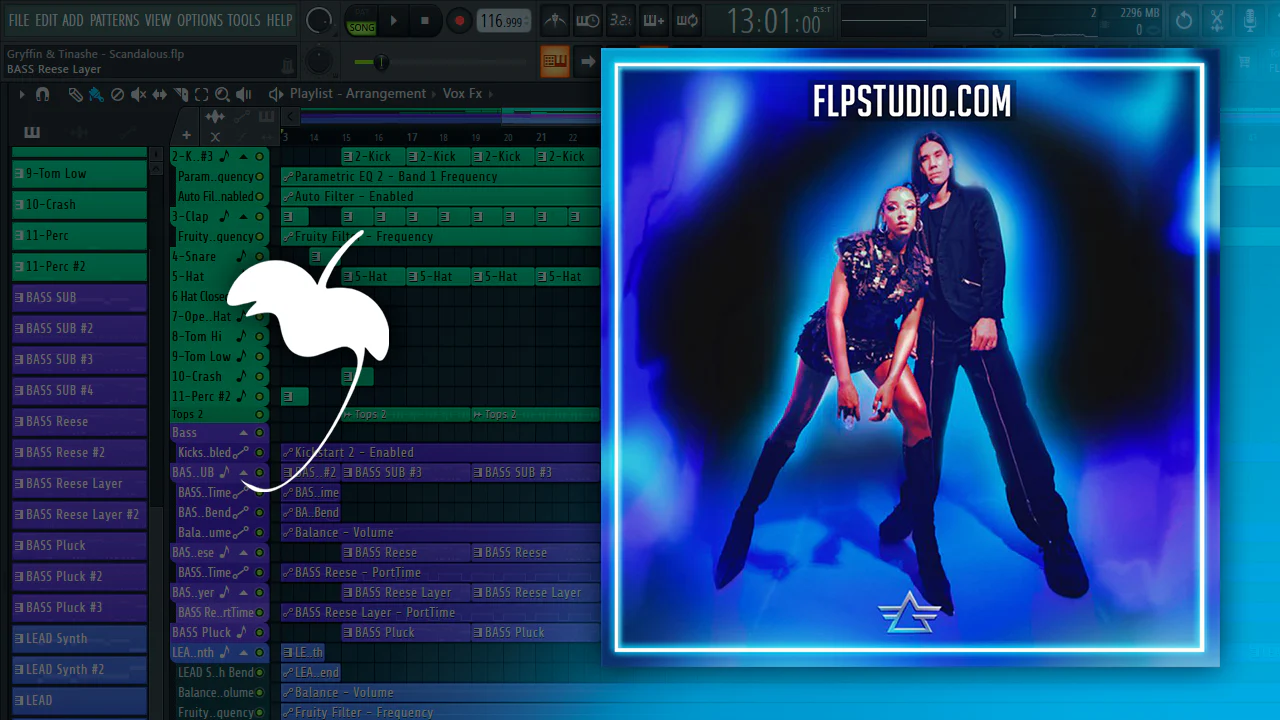
Task: Select the Zoom magnifier tool
Action: click(222, 94)
